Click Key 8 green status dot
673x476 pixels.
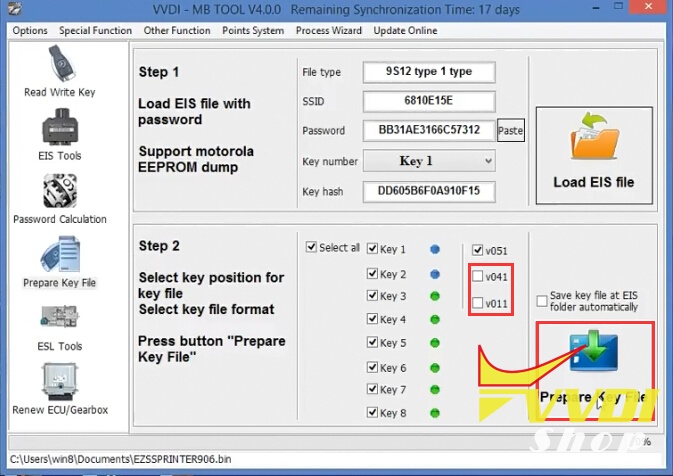coord(435,413)
